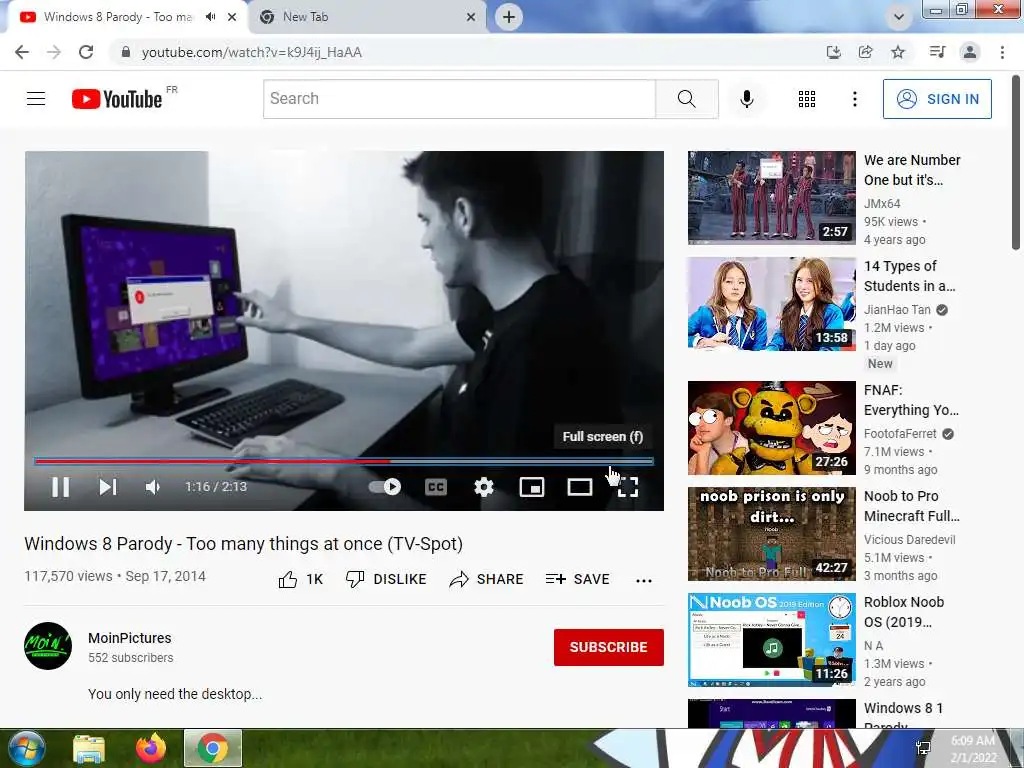
Task: Open Chrome three-dot menu
Action: tap(1002, 52)
